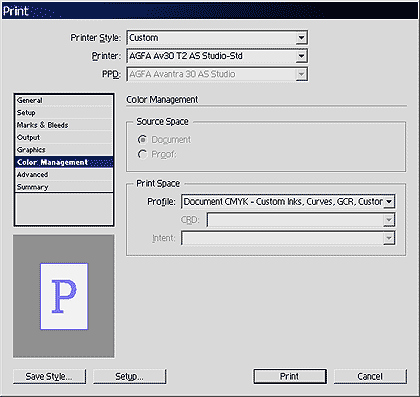Screen dimensions: 420x397
Task: Open the Advanced panel
Action: click(x=64, y=174)
